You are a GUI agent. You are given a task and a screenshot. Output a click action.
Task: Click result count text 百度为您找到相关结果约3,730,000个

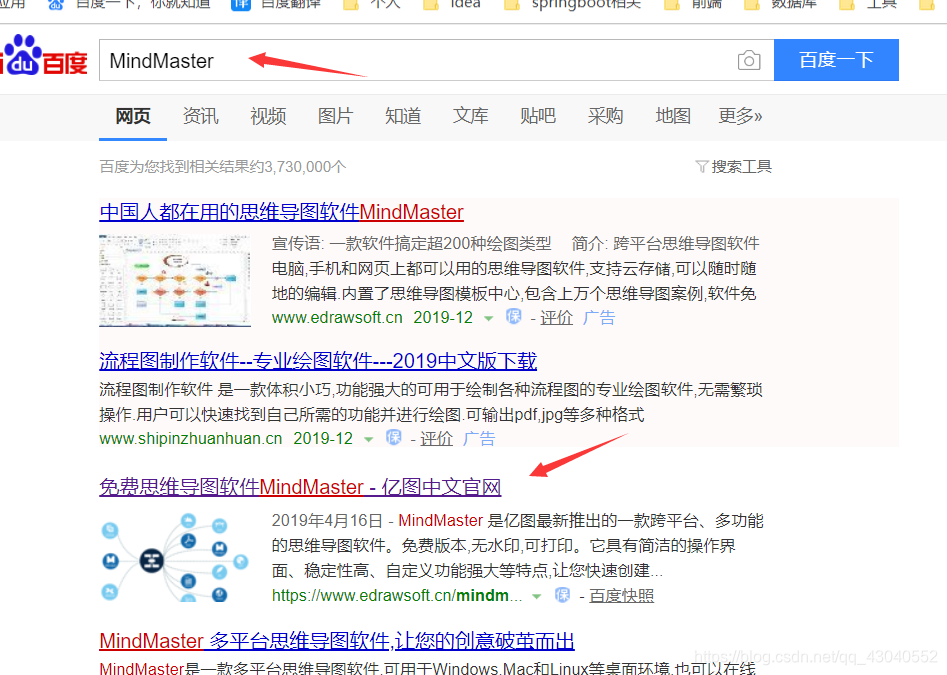coord(223,167)
